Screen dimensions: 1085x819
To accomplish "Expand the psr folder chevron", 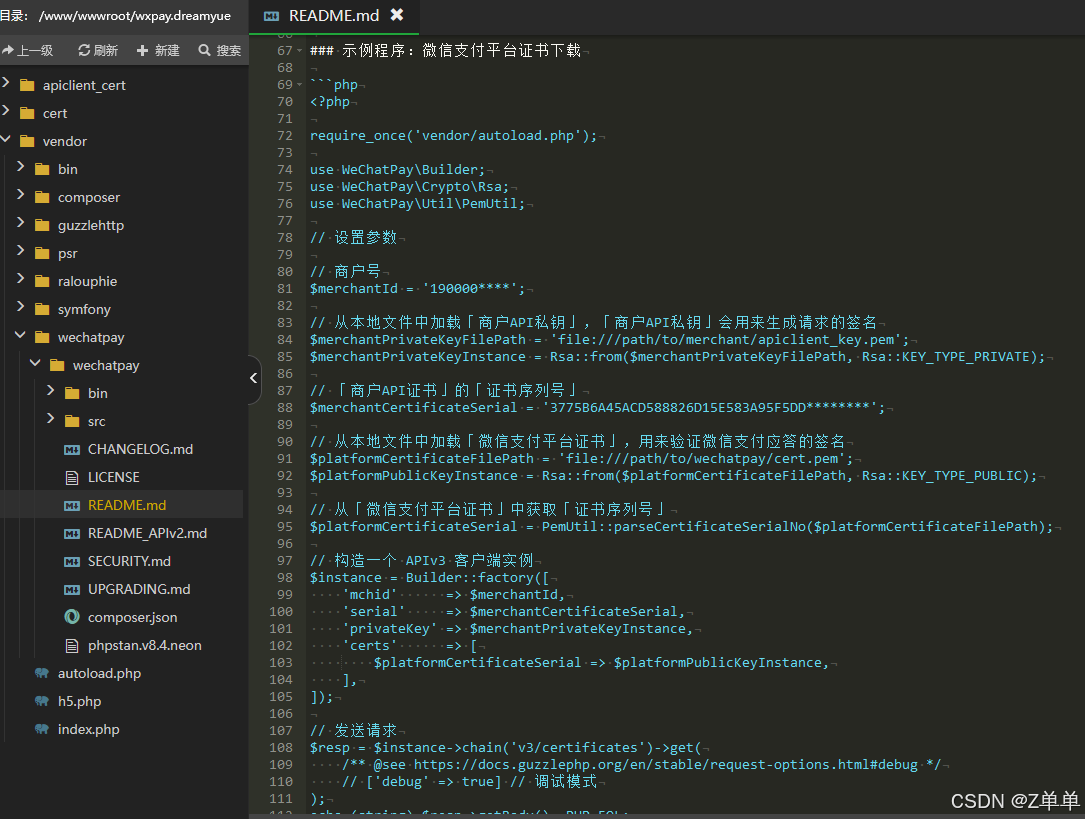I will pos(21,251).
